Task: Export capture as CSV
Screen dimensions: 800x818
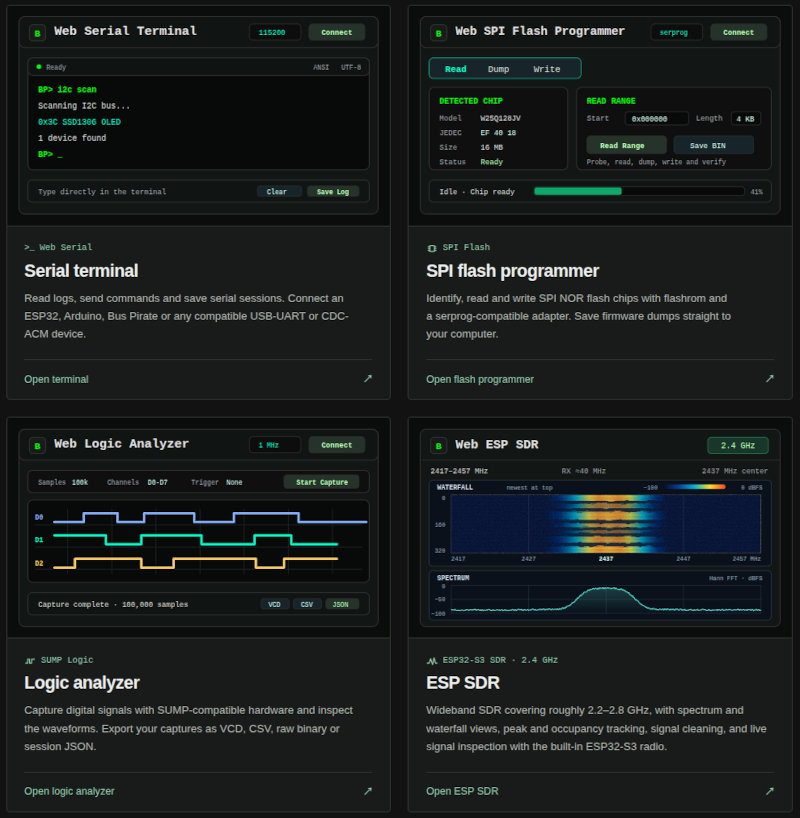Action: point(307,604)
